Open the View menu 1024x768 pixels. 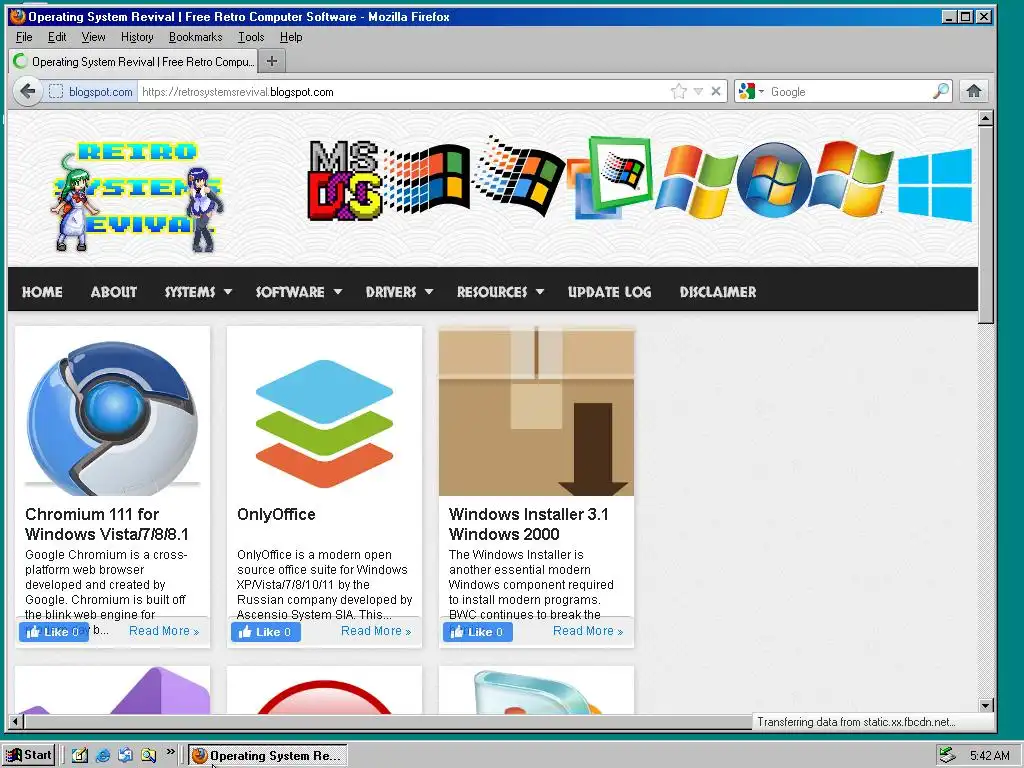click(93, 37)
